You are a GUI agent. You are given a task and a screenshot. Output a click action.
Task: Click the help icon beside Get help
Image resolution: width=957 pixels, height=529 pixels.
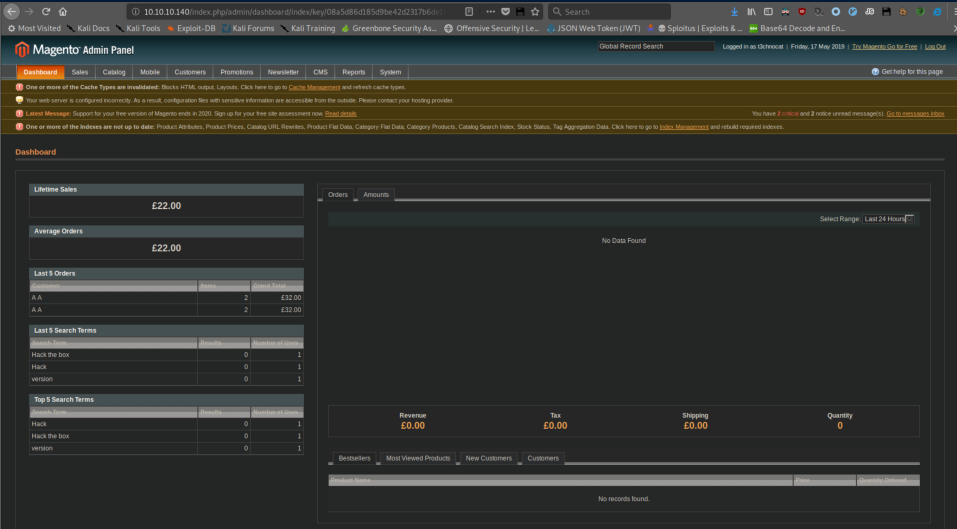tap(875, 72)
